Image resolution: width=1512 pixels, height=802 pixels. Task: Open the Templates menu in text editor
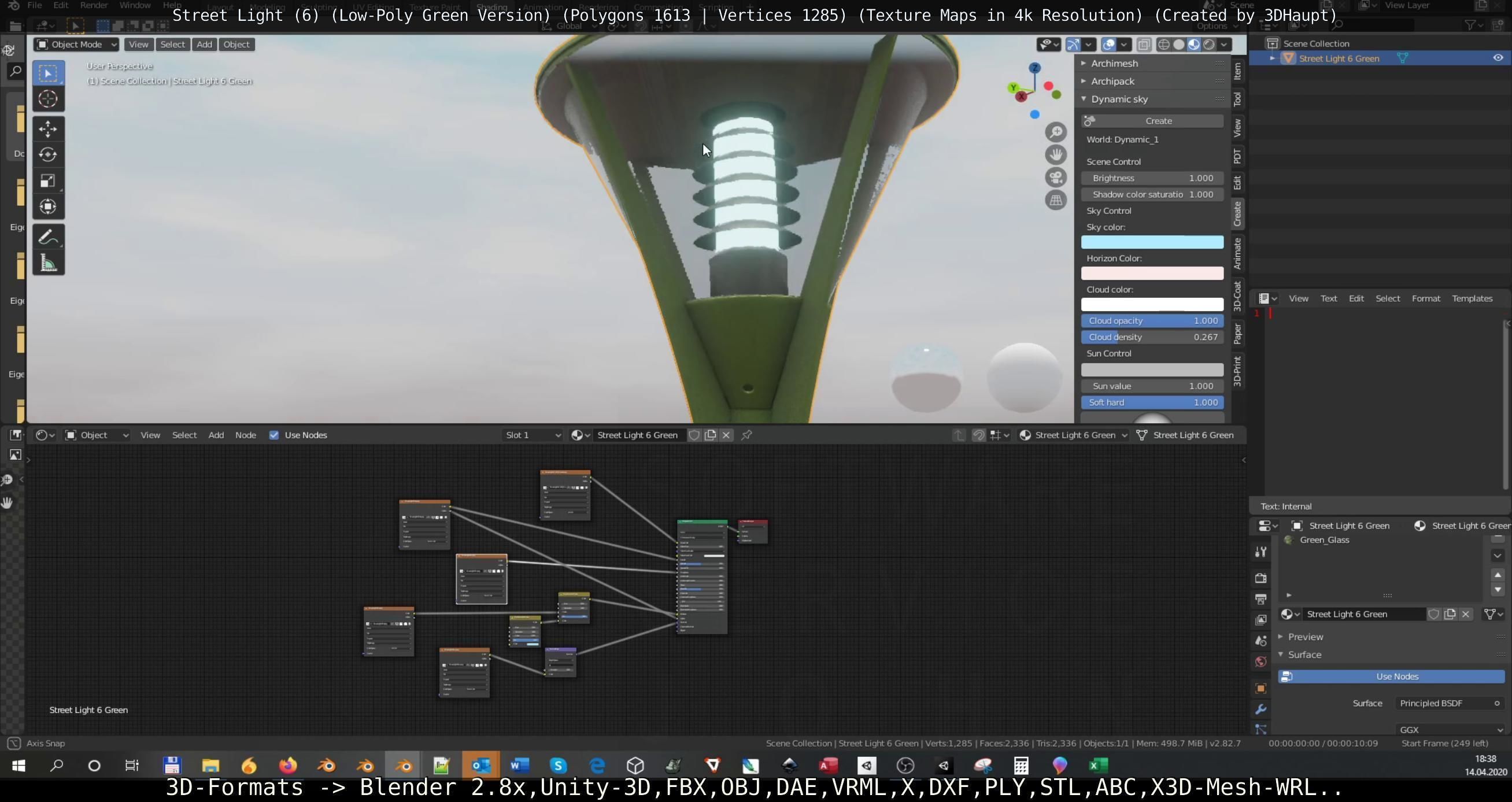tap(1472, 298)
